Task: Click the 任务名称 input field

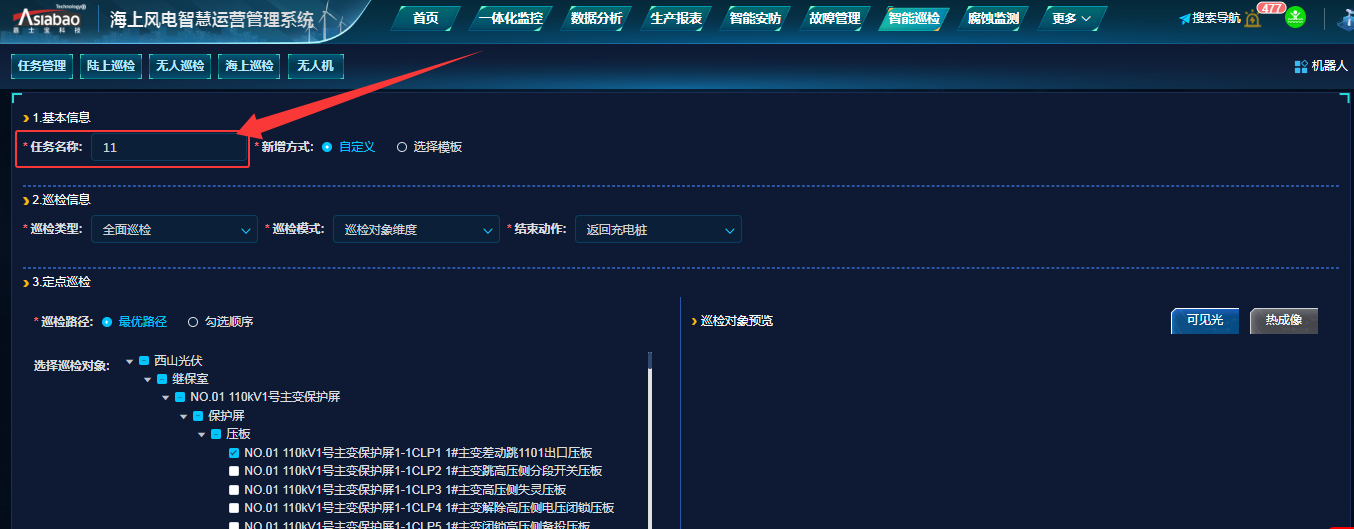Action: point(169,147)
